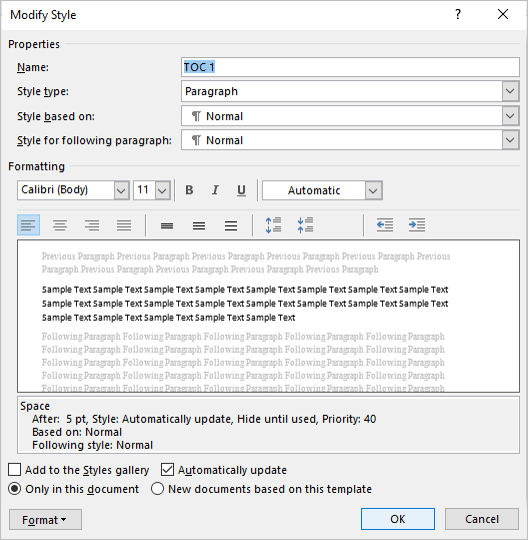Viewport: 528px width, 540px height.
Task: Click the OK button
Action: coord(398,519)
